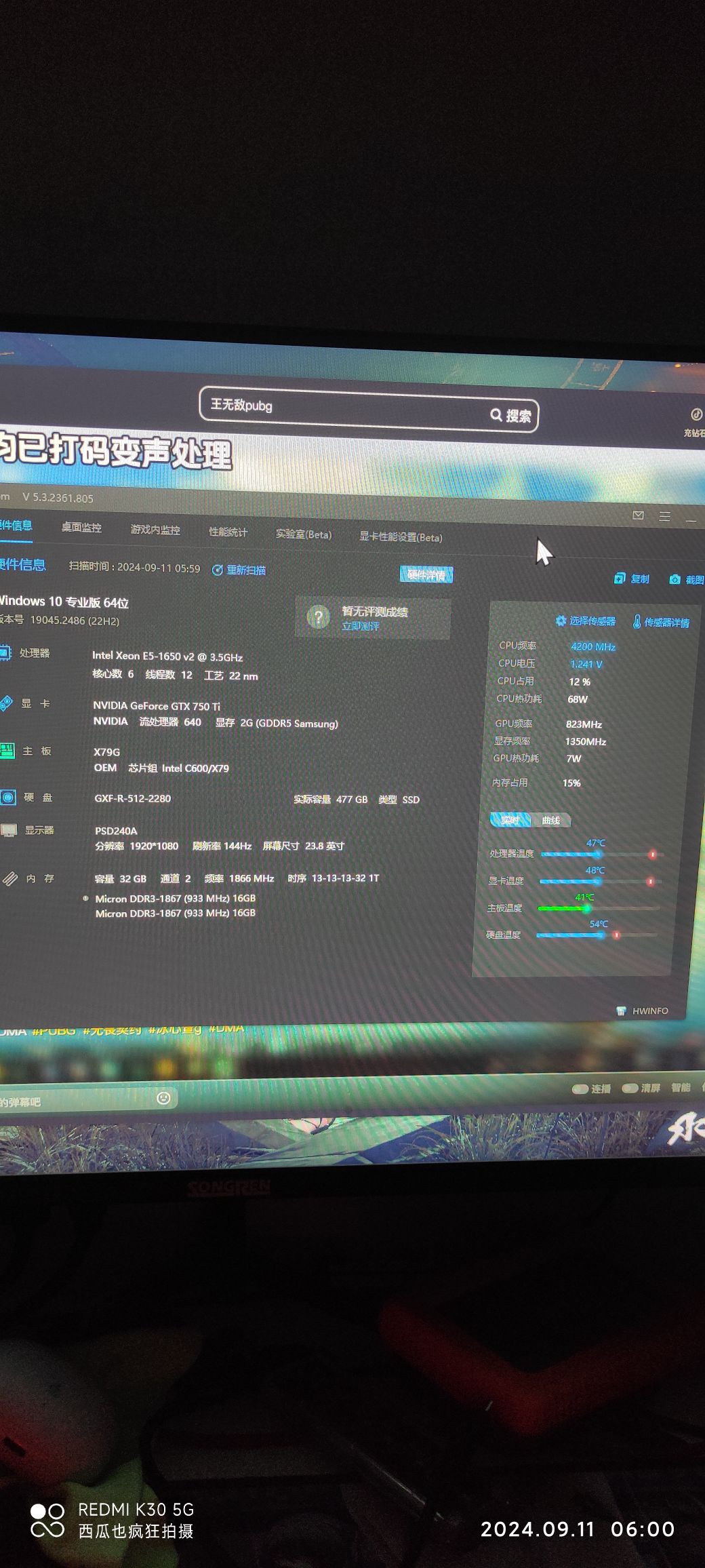Click the camera screenshot icon

[674, 579]
